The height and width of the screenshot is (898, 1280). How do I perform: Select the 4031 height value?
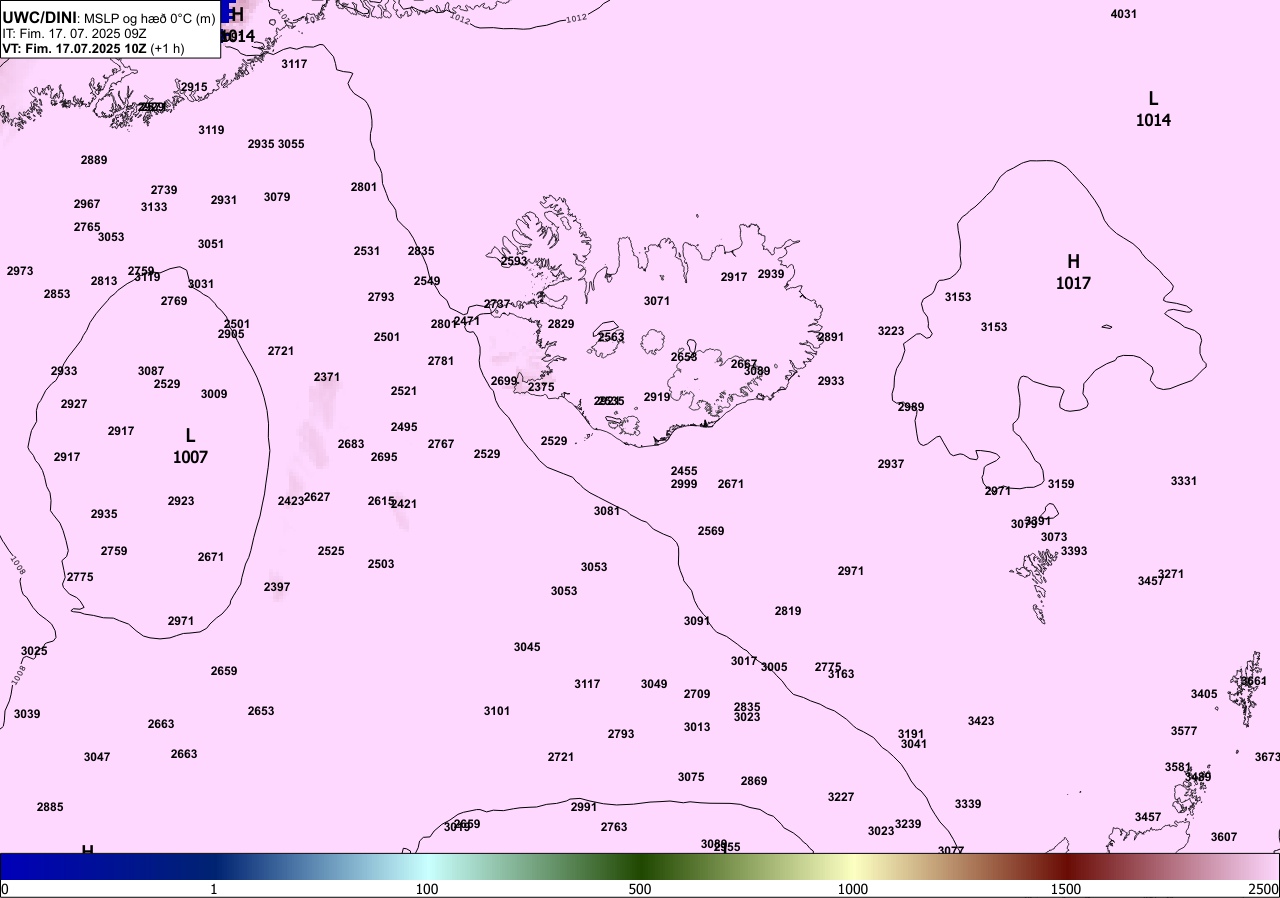[1124, 14]
